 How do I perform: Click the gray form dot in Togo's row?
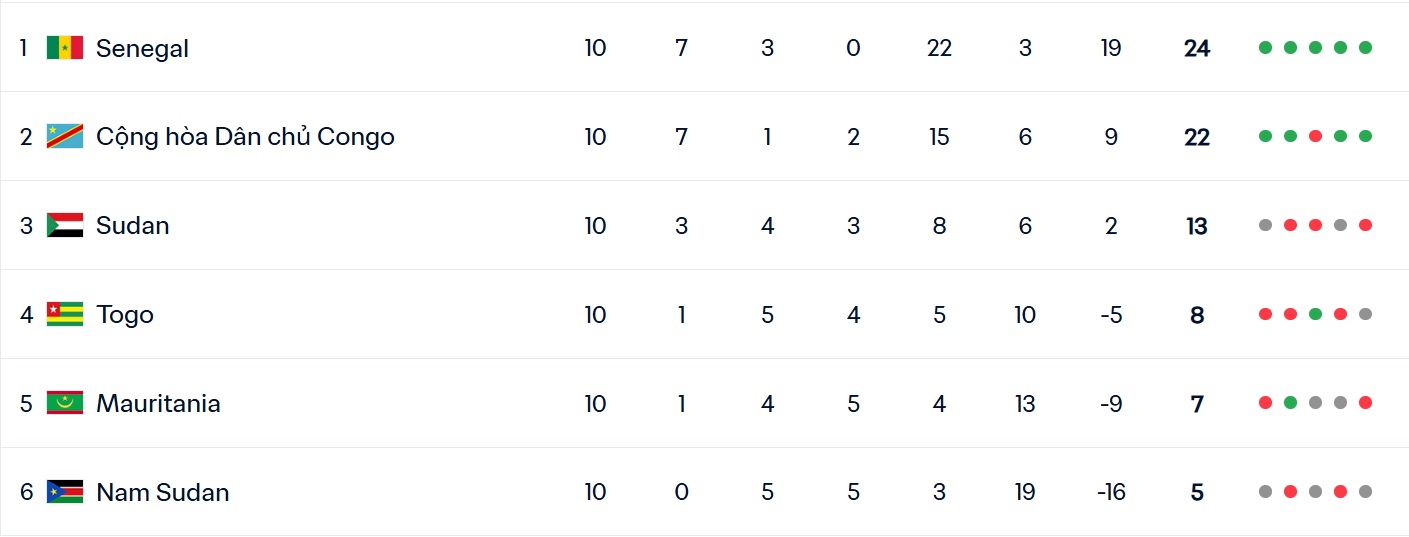[1365, 315]
